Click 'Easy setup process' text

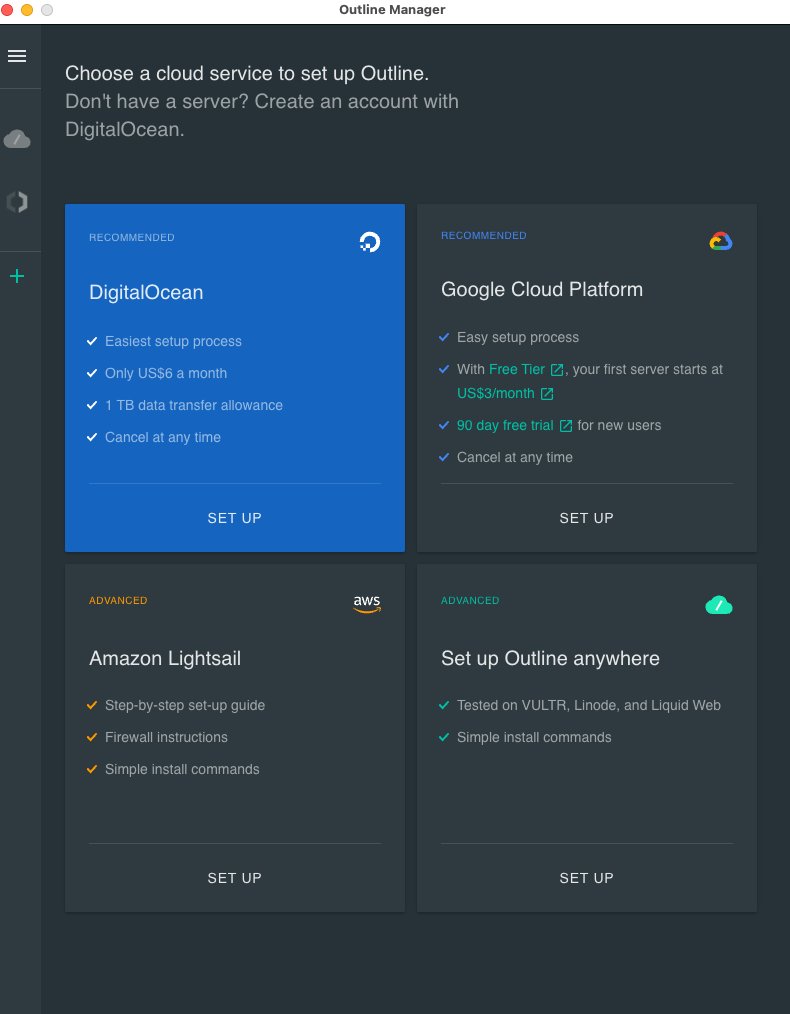click(x=518, y=338)
